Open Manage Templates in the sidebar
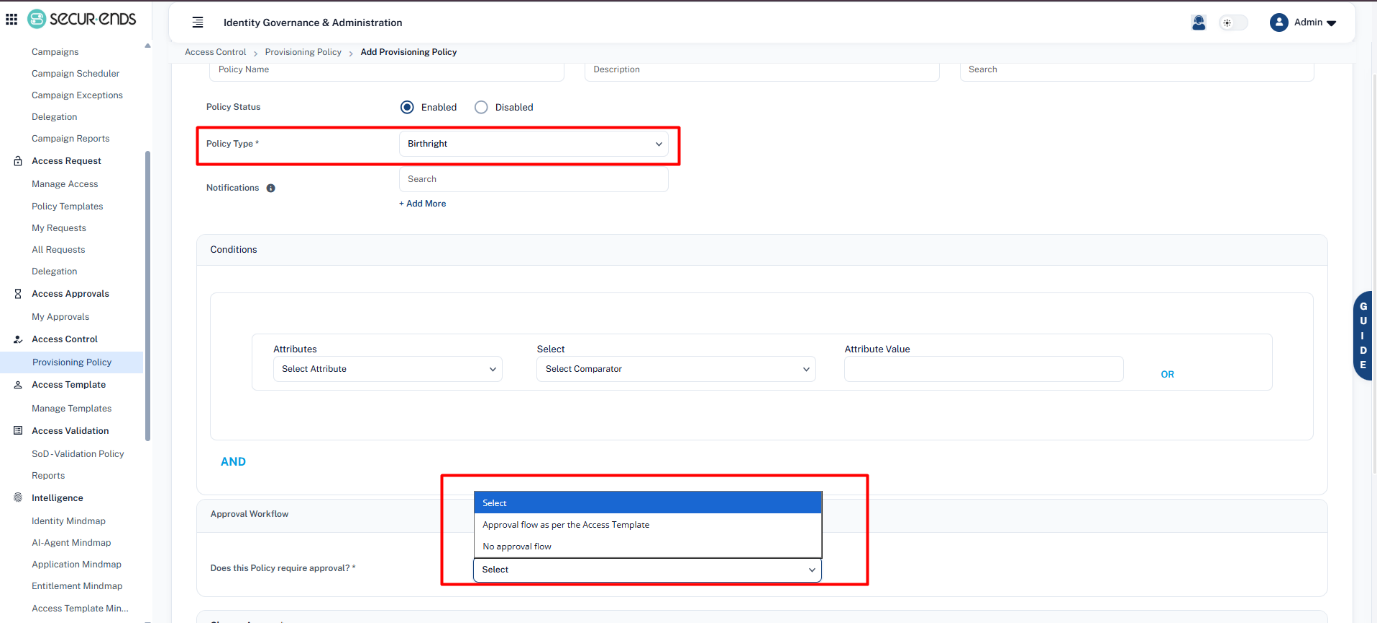Image resolution: width=1378 pixels, height=624 pixels. point(72,409)
